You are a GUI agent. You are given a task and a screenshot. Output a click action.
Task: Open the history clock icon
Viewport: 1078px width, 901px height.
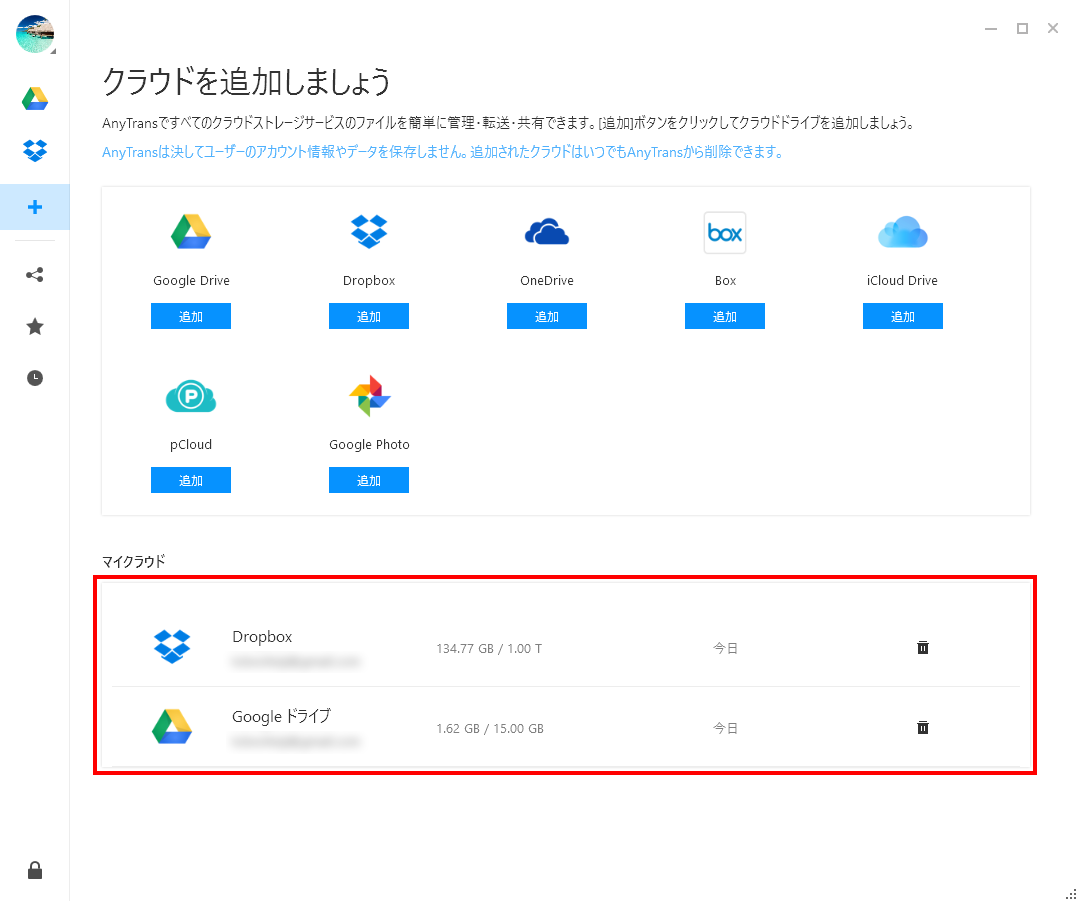tap(34, 378)
